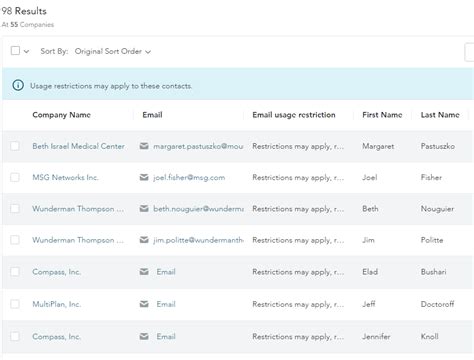Tick the checkbox for Beth Nouguier's row
The height and width of the screenshot is (360, 474).
tap(15, 209)
